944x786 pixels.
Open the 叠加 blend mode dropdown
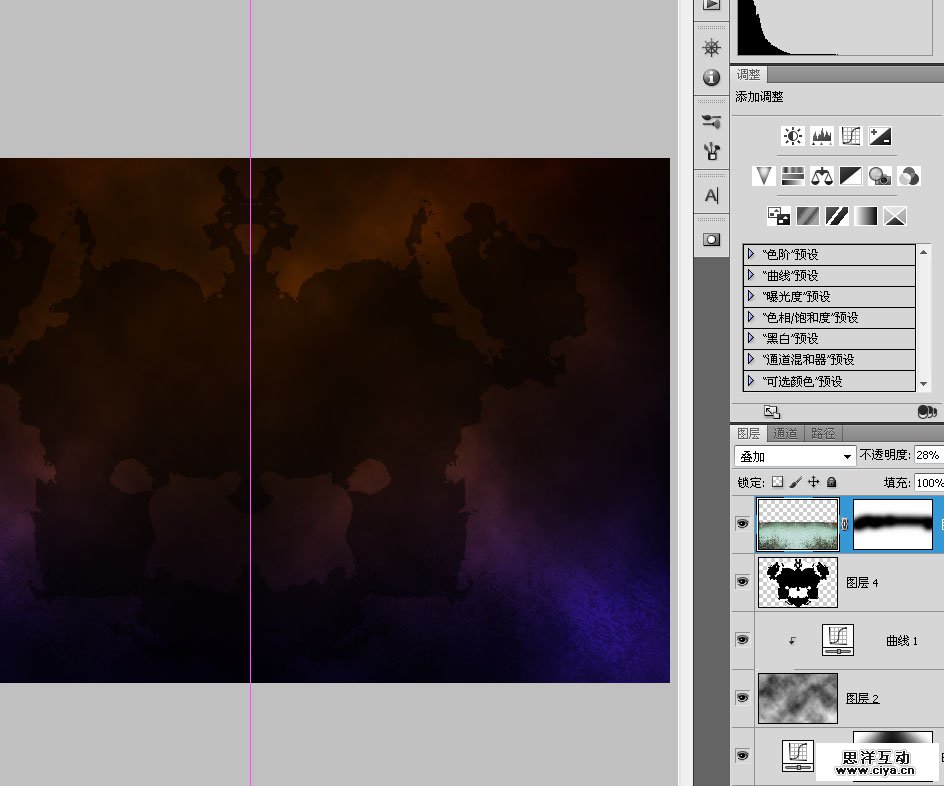[795, 456]
